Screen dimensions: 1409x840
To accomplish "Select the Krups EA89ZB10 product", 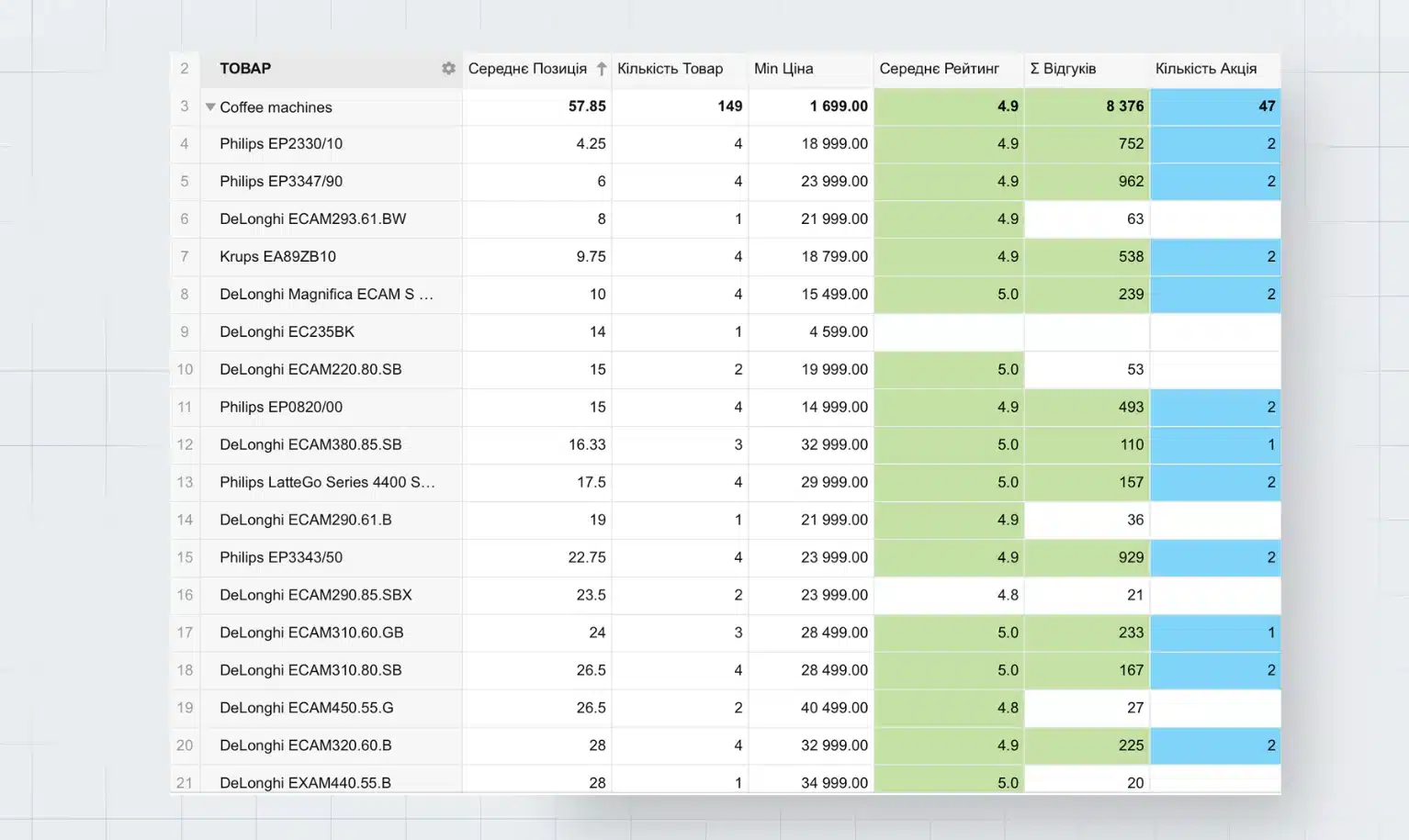I will coord(277,257).
